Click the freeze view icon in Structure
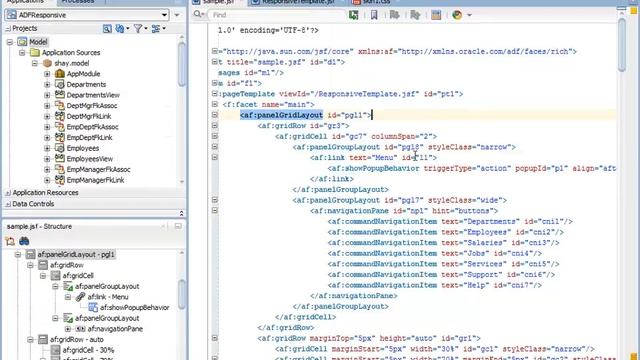Viewport: 640px width, 360px height. point(10,241)
